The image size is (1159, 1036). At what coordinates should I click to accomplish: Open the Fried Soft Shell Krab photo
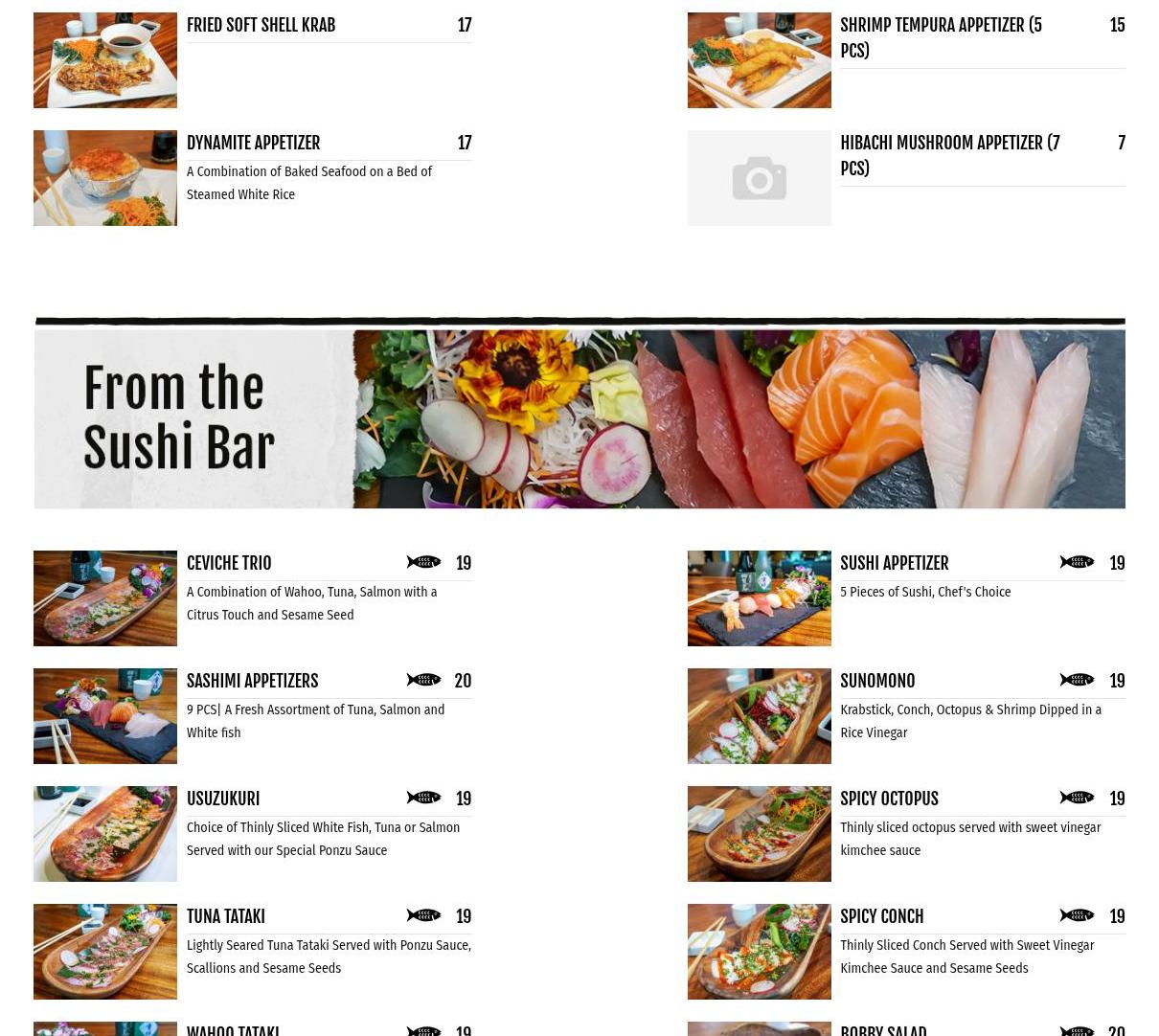tap(105, 60)
